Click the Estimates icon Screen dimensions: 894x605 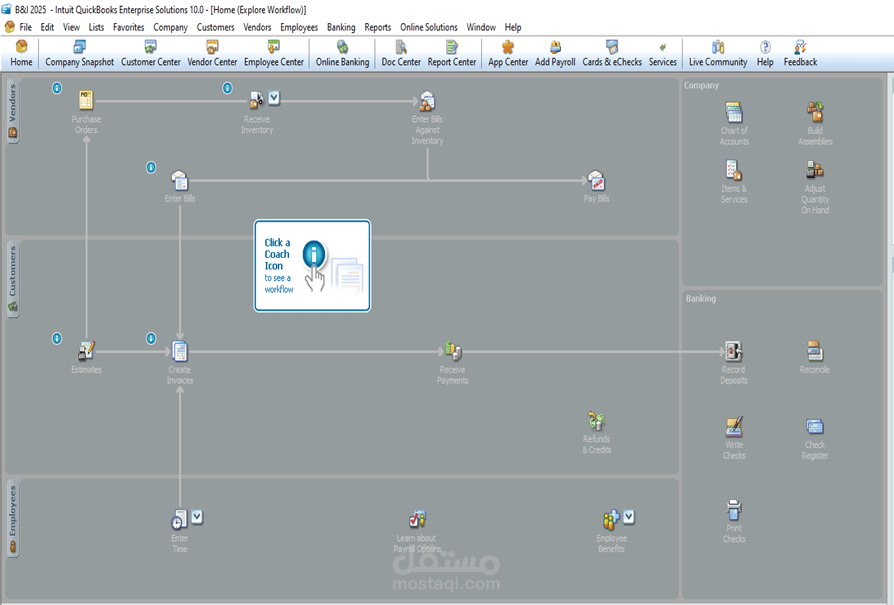coord(86,351)
